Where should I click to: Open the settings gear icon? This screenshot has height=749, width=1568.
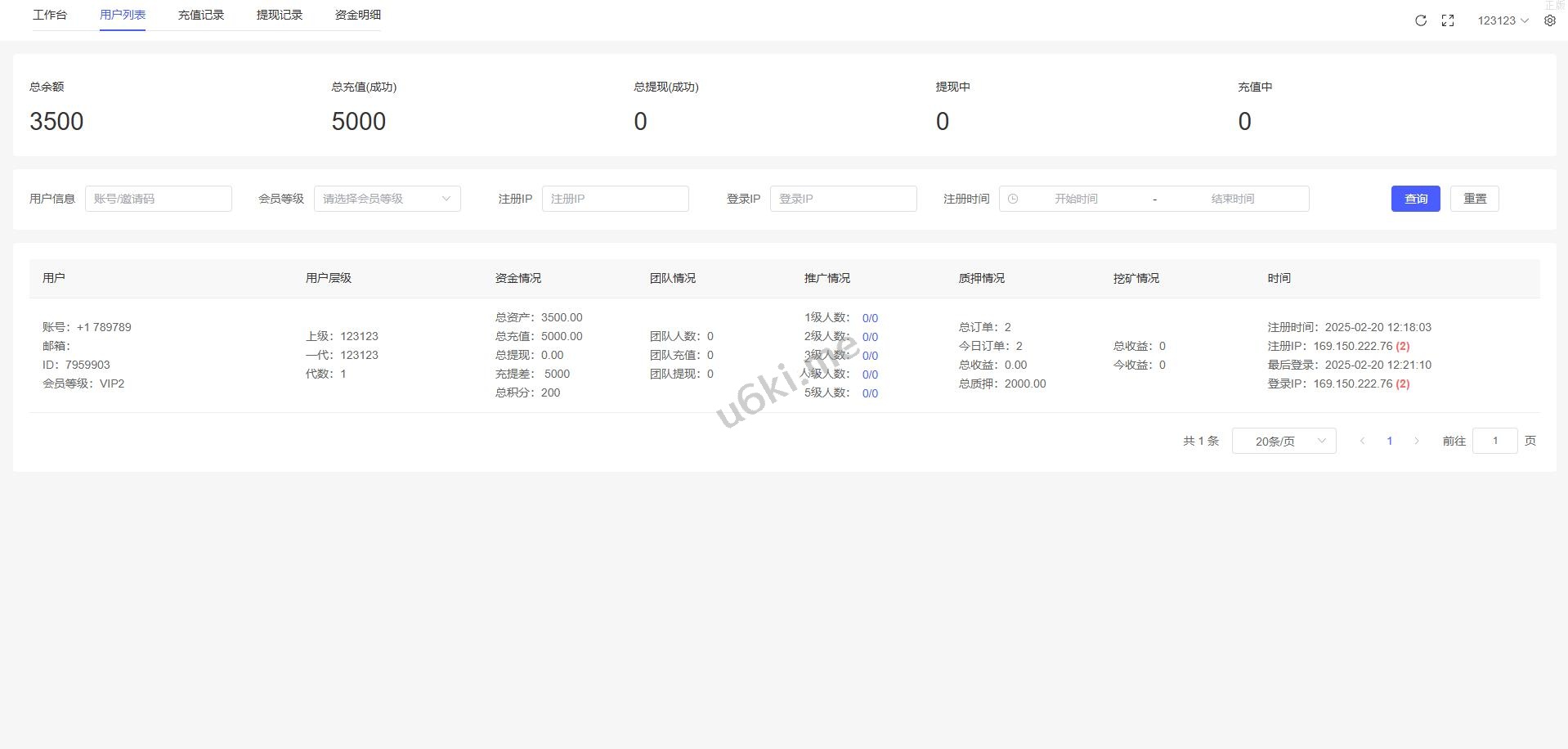point(1550,20)
